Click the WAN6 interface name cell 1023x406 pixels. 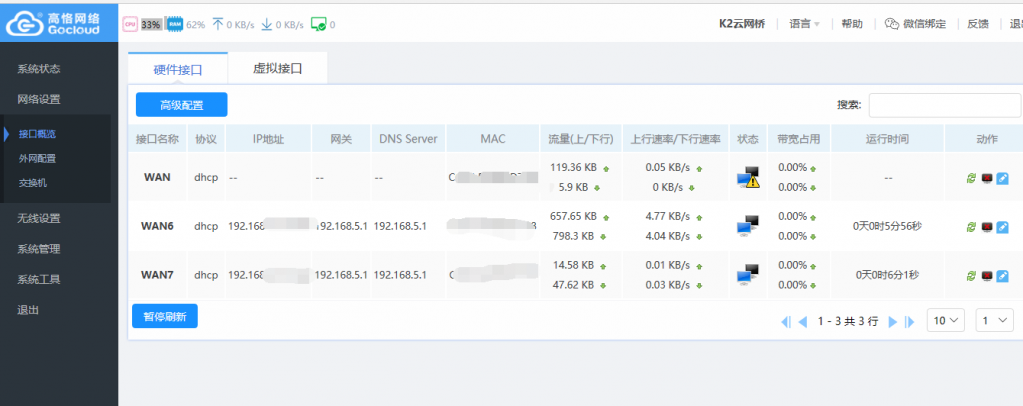coord(157,226)
